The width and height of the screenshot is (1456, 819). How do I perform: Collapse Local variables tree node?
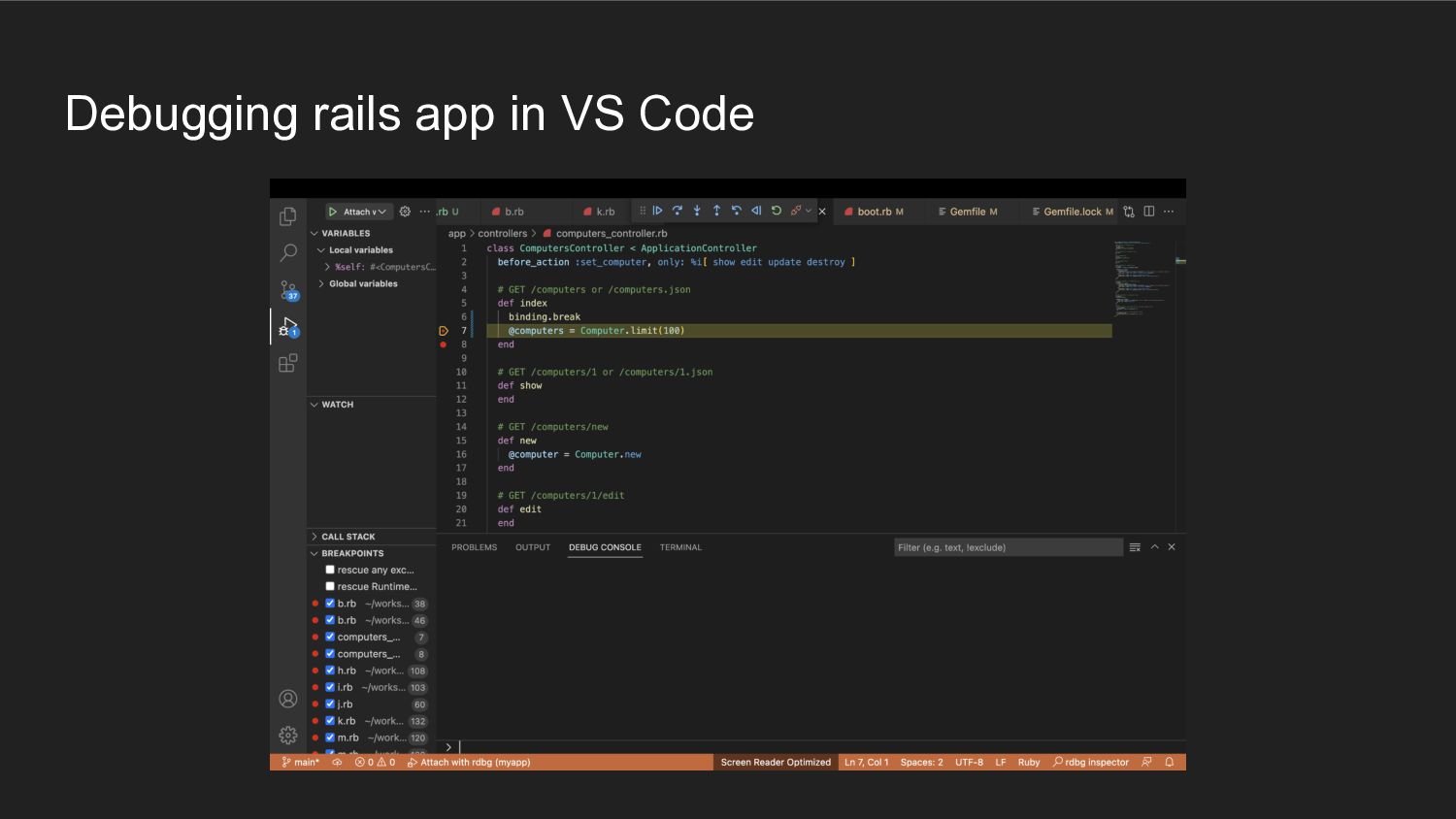click(321, 250)
